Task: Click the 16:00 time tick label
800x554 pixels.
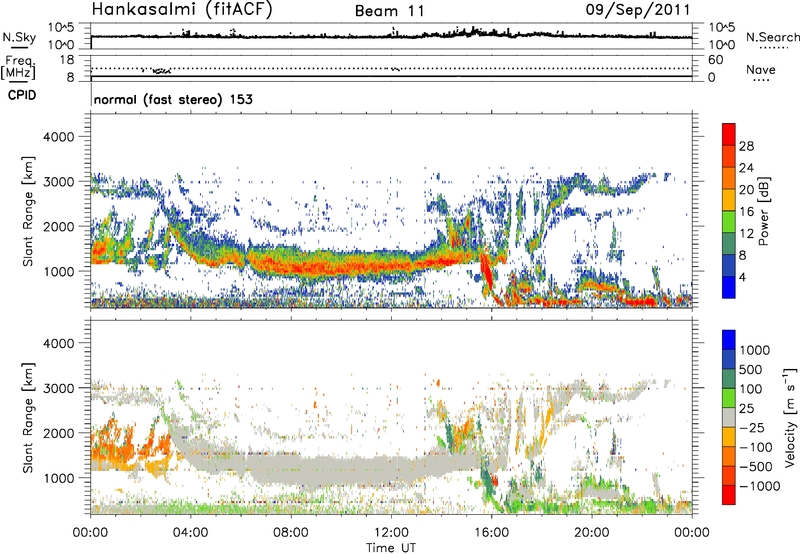Action: coord(491,533)
